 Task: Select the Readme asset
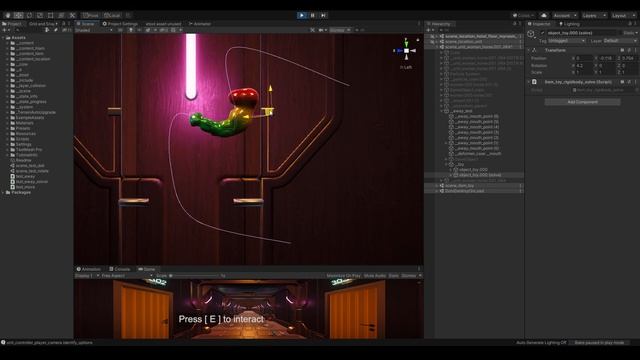click(x=23, y=160)
